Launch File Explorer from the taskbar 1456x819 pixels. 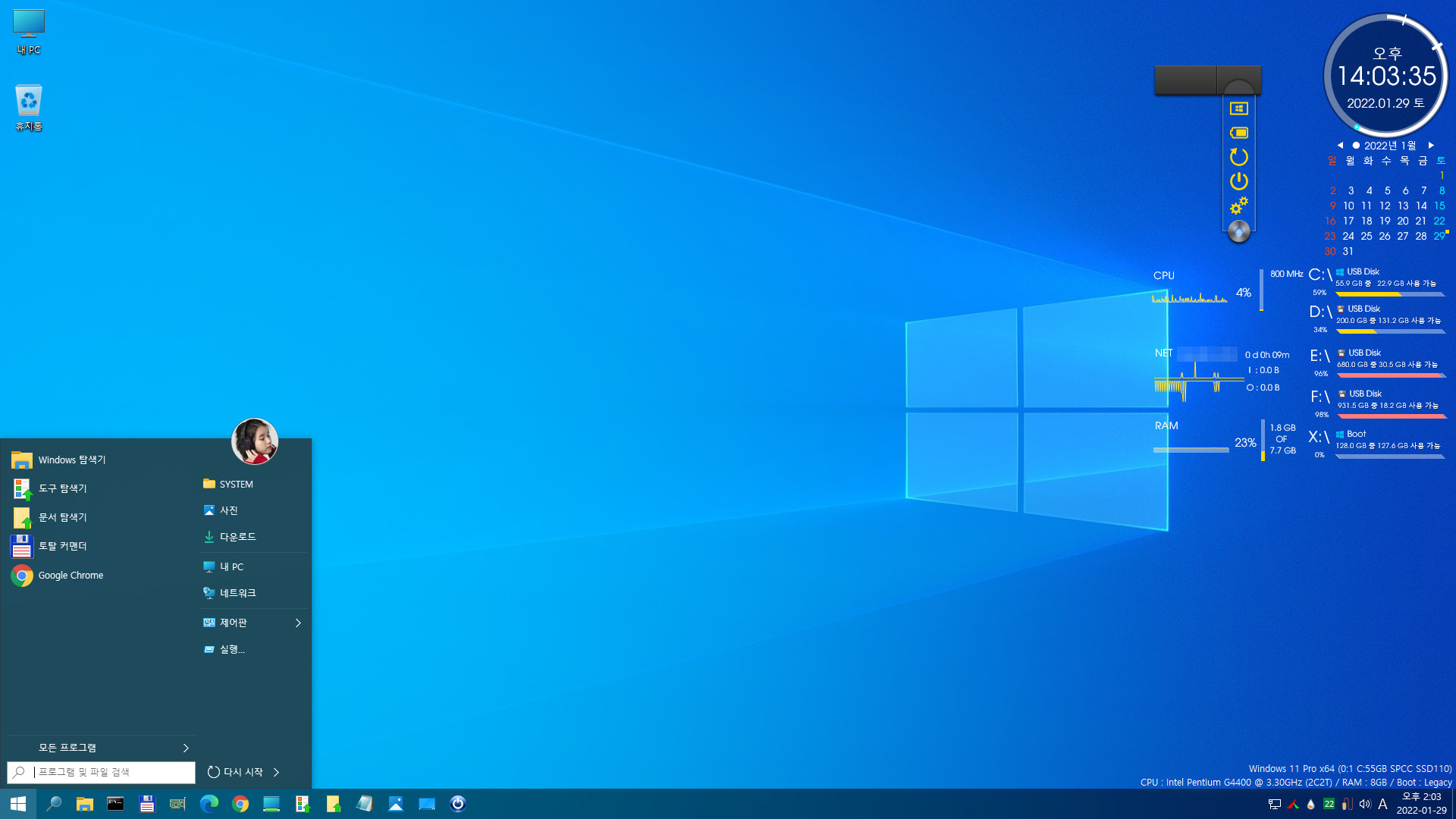click(x=84, y=804)
